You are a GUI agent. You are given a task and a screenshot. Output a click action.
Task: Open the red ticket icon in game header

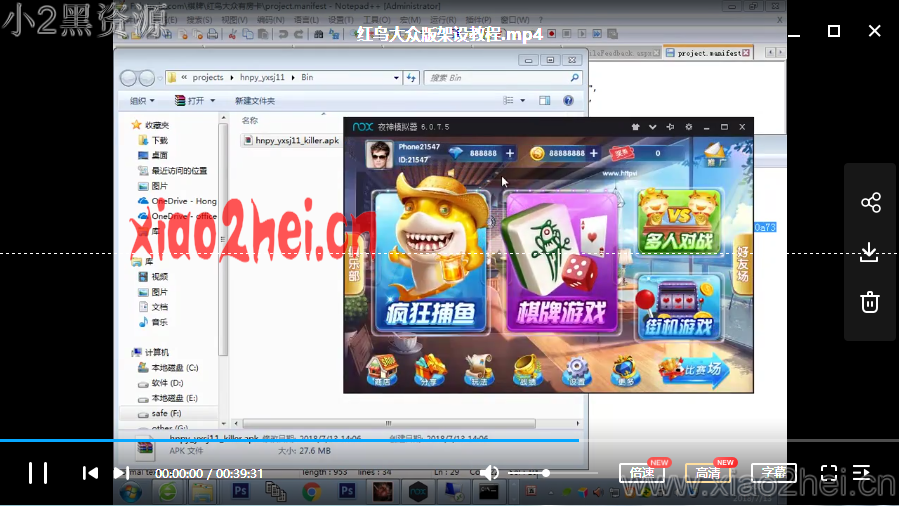pos(622,153)
